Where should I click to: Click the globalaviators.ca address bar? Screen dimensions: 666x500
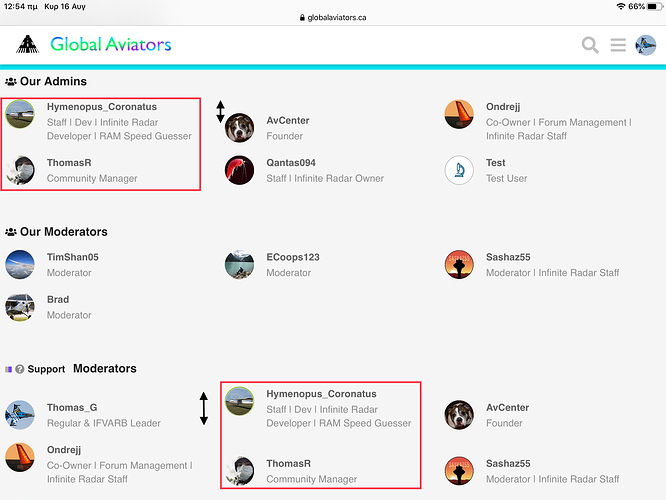pyautogui.click(x=333, y=17)
